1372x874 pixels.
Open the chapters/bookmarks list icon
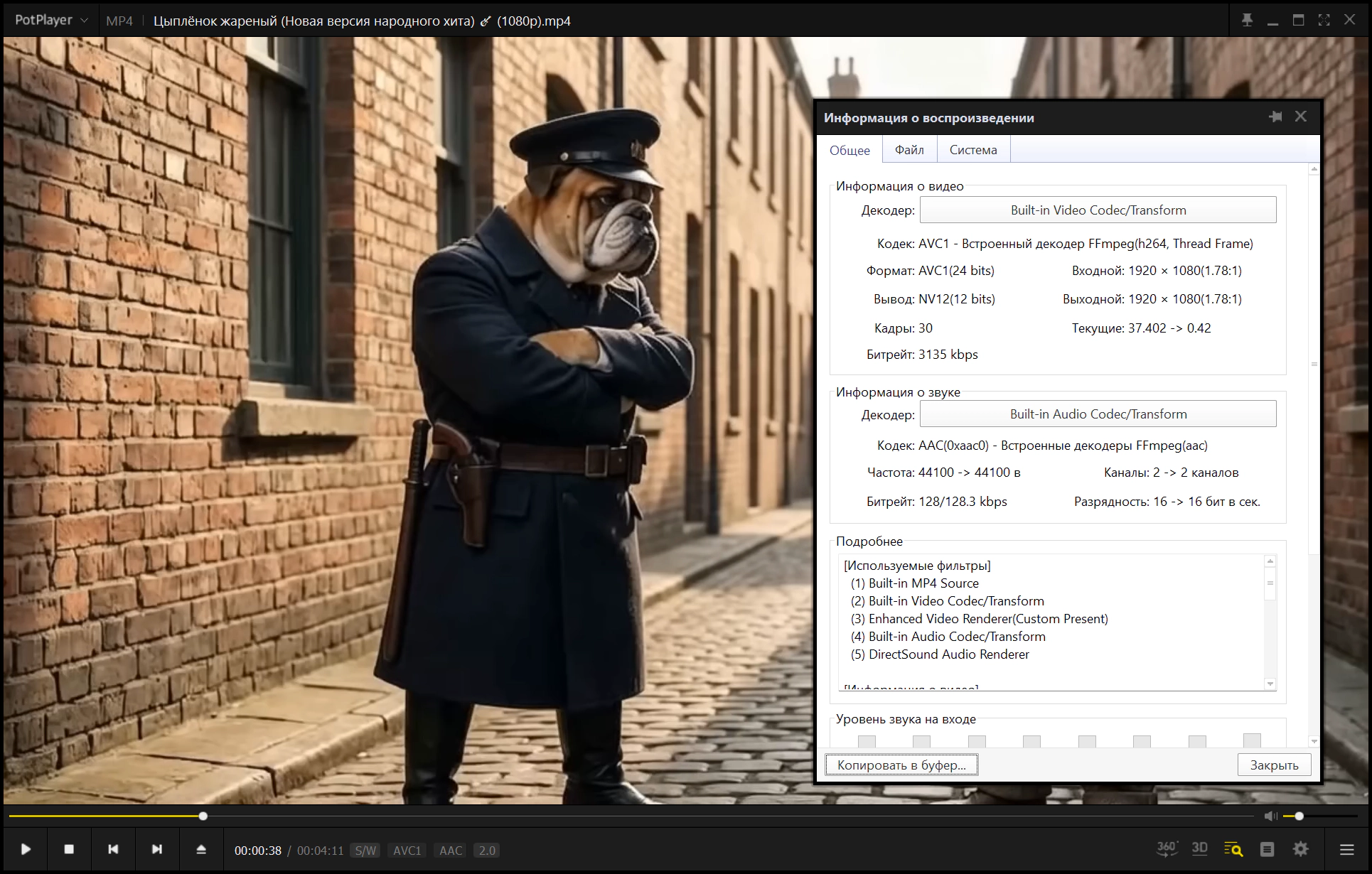1267,849
